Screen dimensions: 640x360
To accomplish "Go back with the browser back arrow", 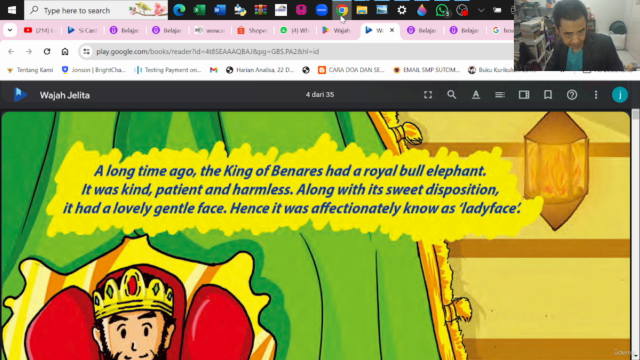I will click(11, 51).
